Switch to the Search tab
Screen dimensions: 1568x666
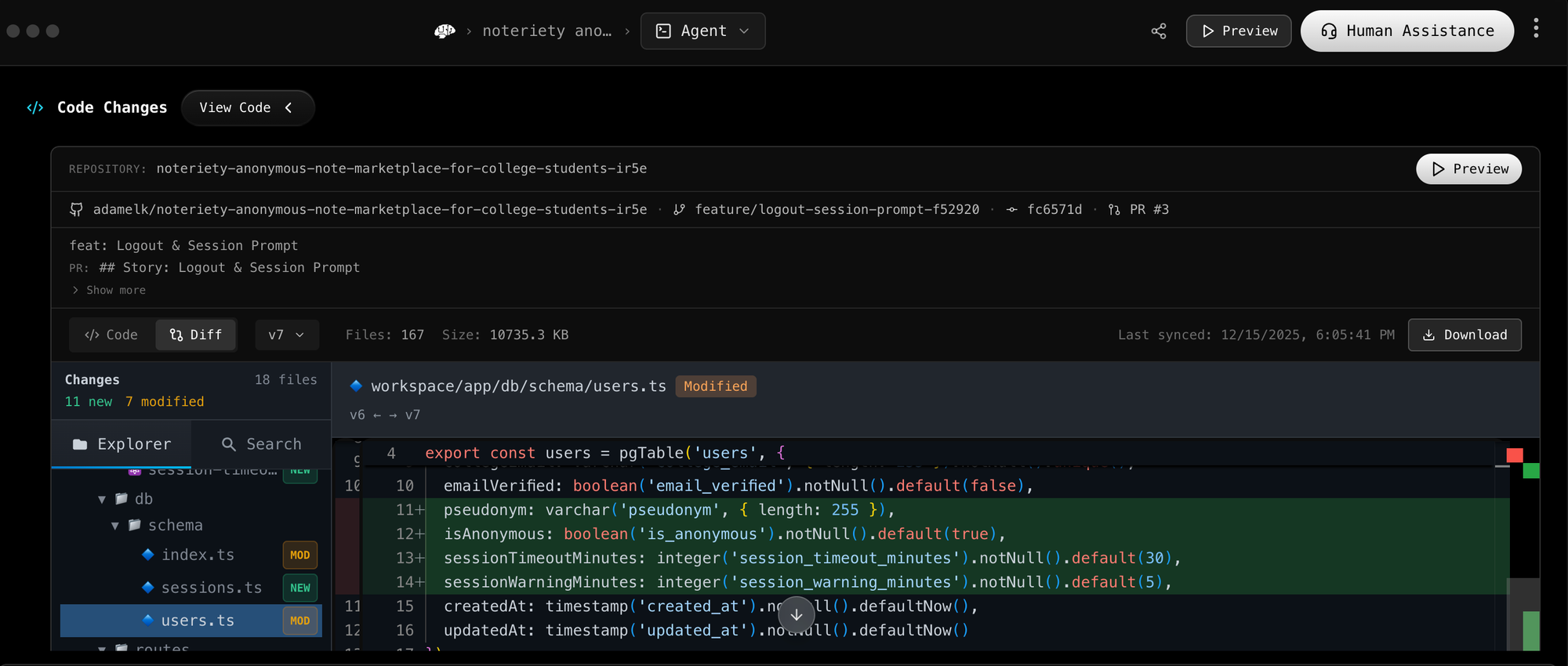[x=262, y=444]
